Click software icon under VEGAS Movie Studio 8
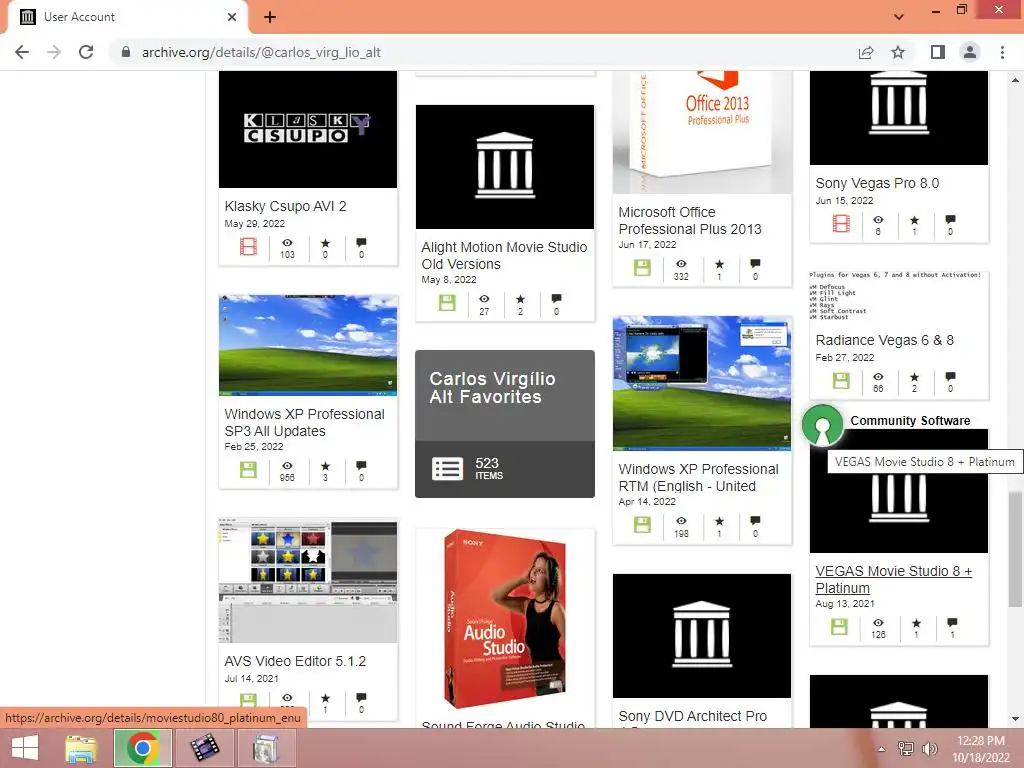1024x768 pixels. coord(839,627)
